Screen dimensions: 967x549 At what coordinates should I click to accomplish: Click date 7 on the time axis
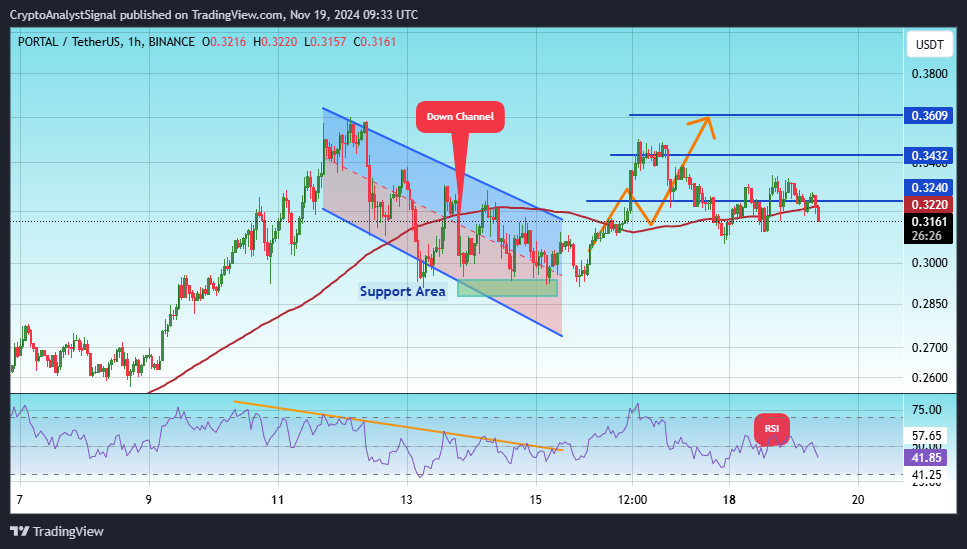click(20, 500)
